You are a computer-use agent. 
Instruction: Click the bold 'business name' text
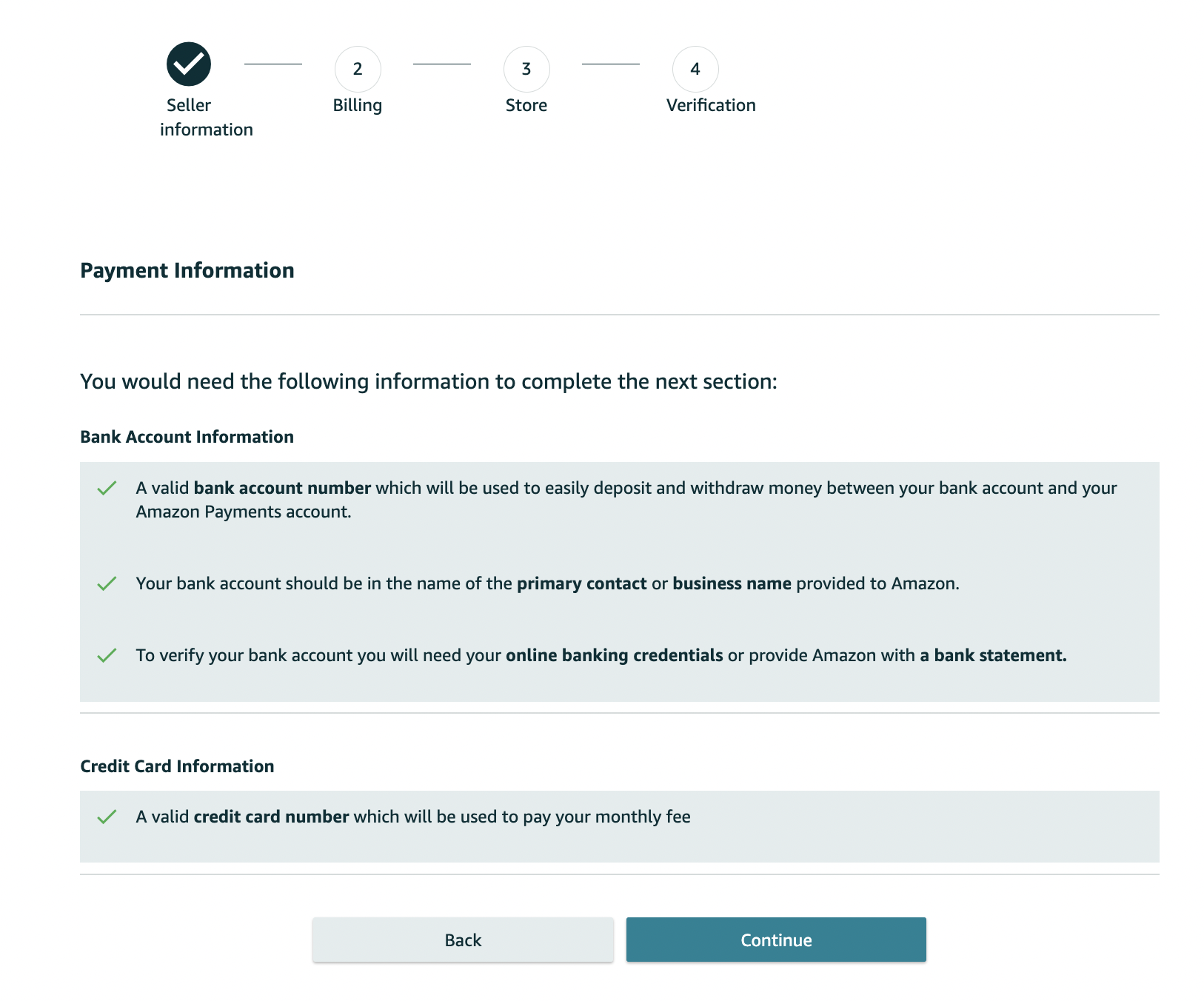[x=732, y=583]
